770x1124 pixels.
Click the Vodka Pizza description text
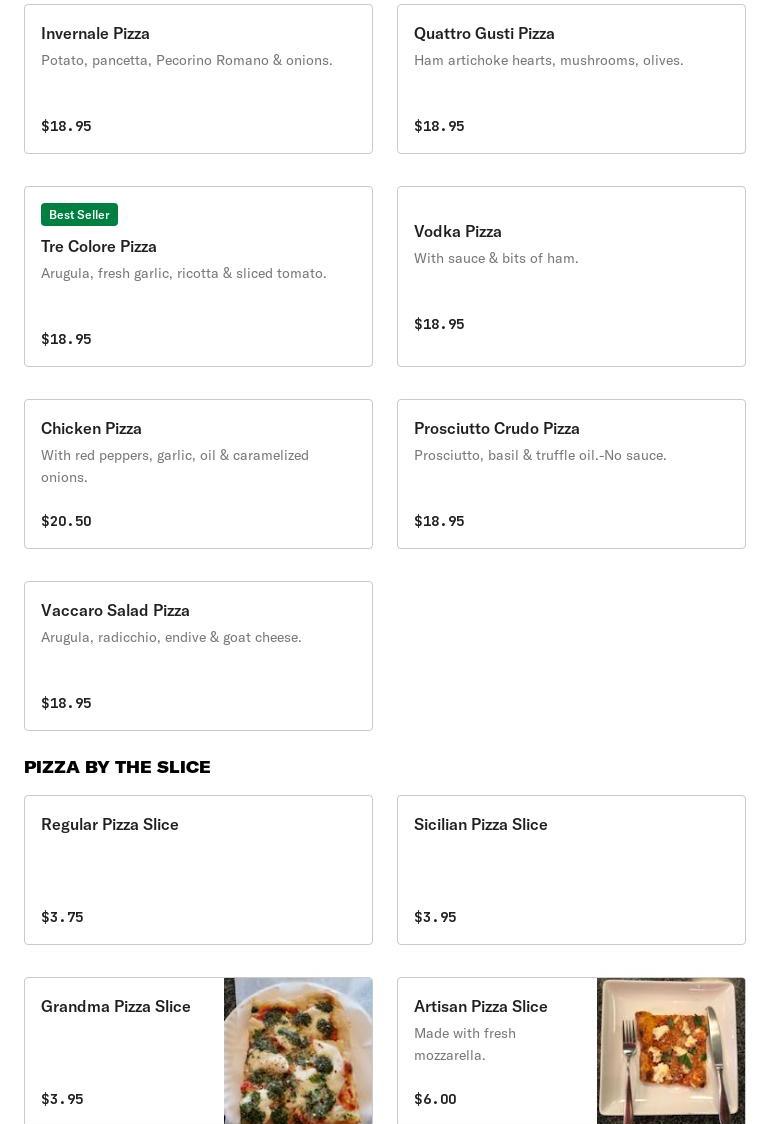(496, 258)
